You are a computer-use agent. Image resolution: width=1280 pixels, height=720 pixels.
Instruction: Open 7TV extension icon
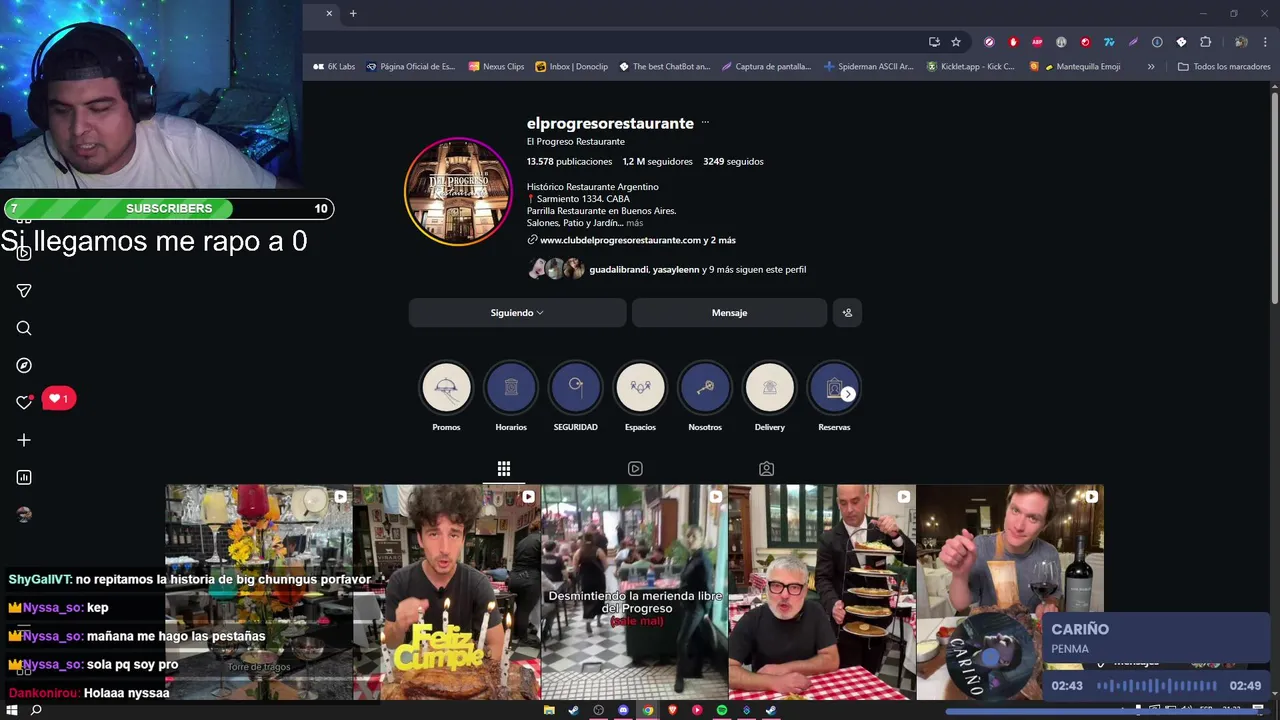[x=1109, y=42]
